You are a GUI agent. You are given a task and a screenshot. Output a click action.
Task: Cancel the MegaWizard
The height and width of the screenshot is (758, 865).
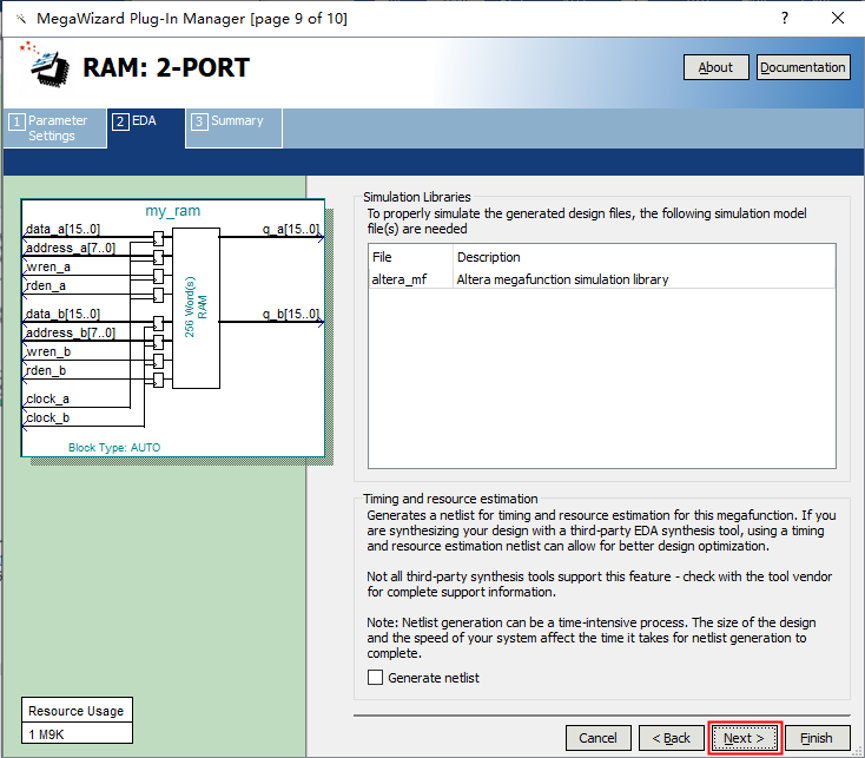pyautogui.click(x=598, y=738)
